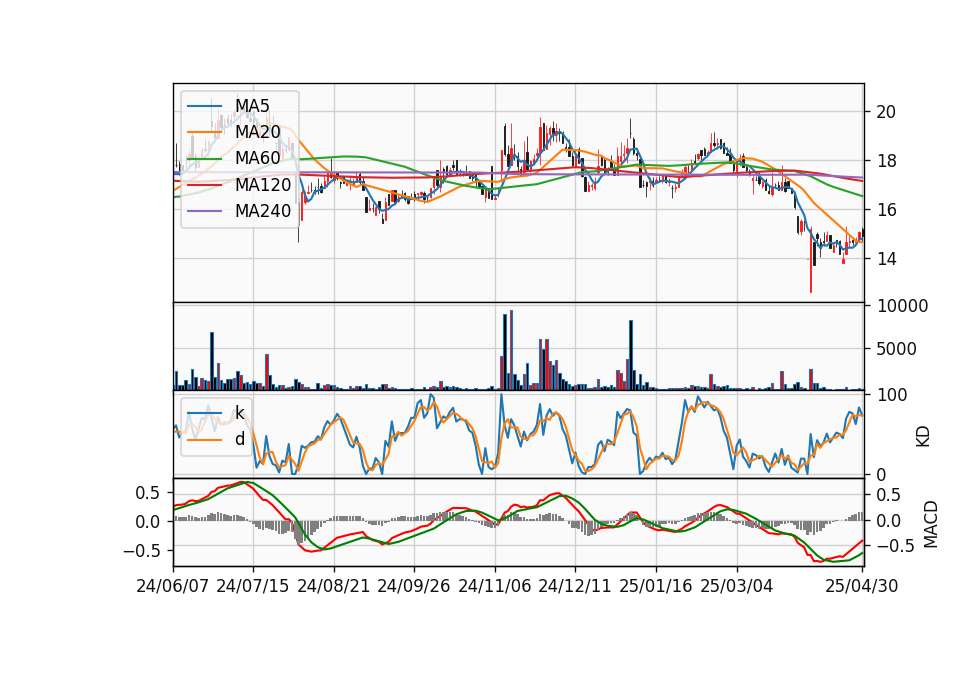Click the KD axis value 100

pos(892,395)
